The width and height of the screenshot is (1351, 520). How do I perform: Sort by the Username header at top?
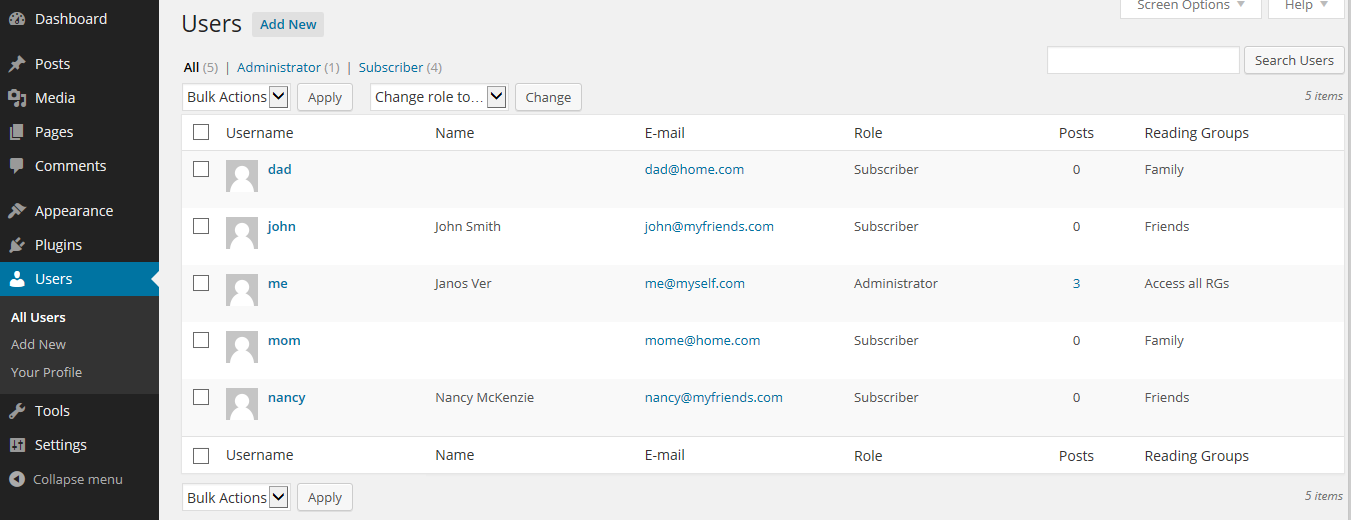point(260,132)
